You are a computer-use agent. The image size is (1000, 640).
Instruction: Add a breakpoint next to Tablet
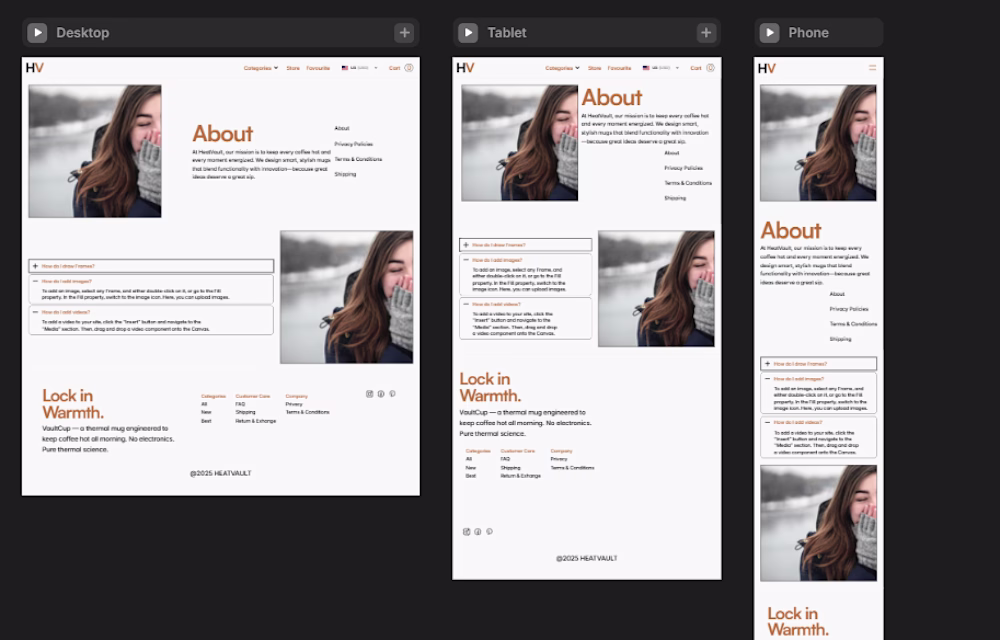[x=706, y=33]
